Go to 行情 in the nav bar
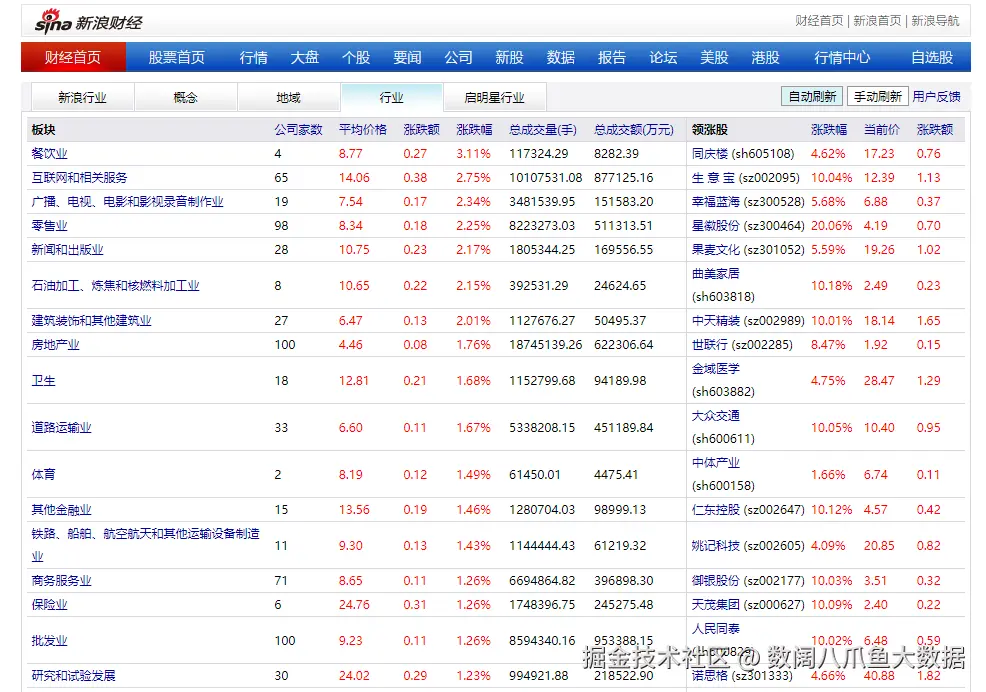This screenshot has width=986, height=692. pos(253,57)
